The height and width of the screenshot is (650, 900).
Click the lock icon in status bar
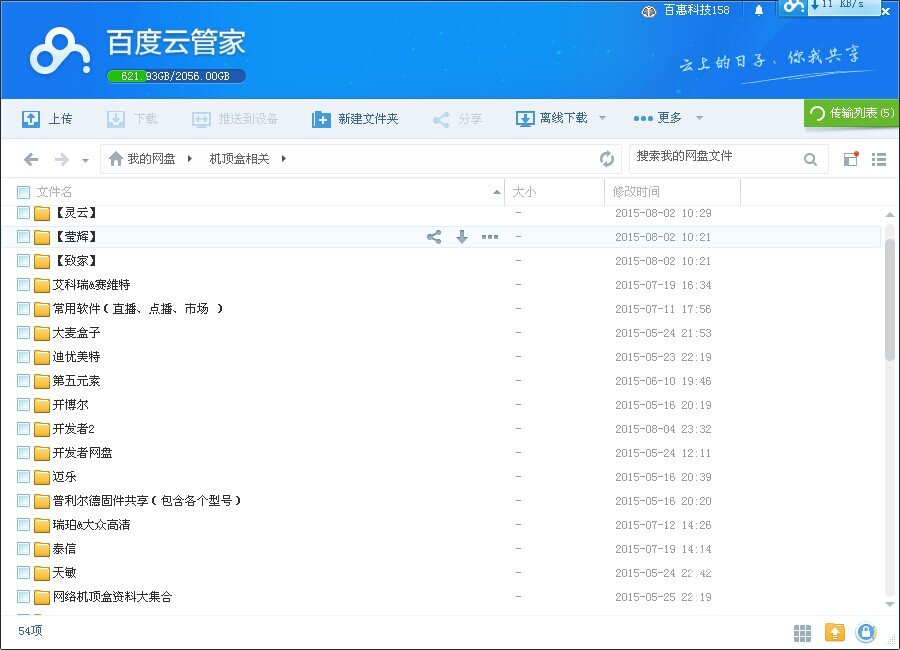pos(866,632)
